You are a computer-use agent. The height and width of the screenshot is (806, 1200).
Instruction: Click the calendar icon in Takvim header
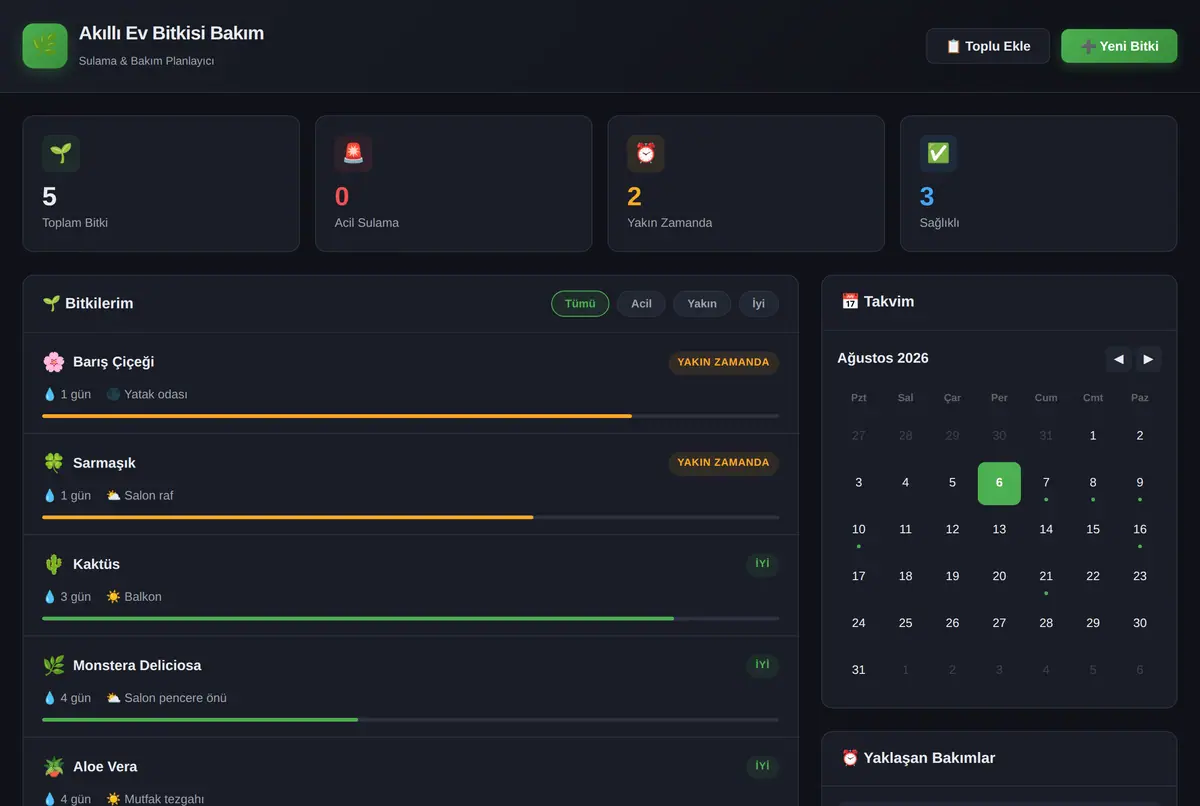coord(850,301)
